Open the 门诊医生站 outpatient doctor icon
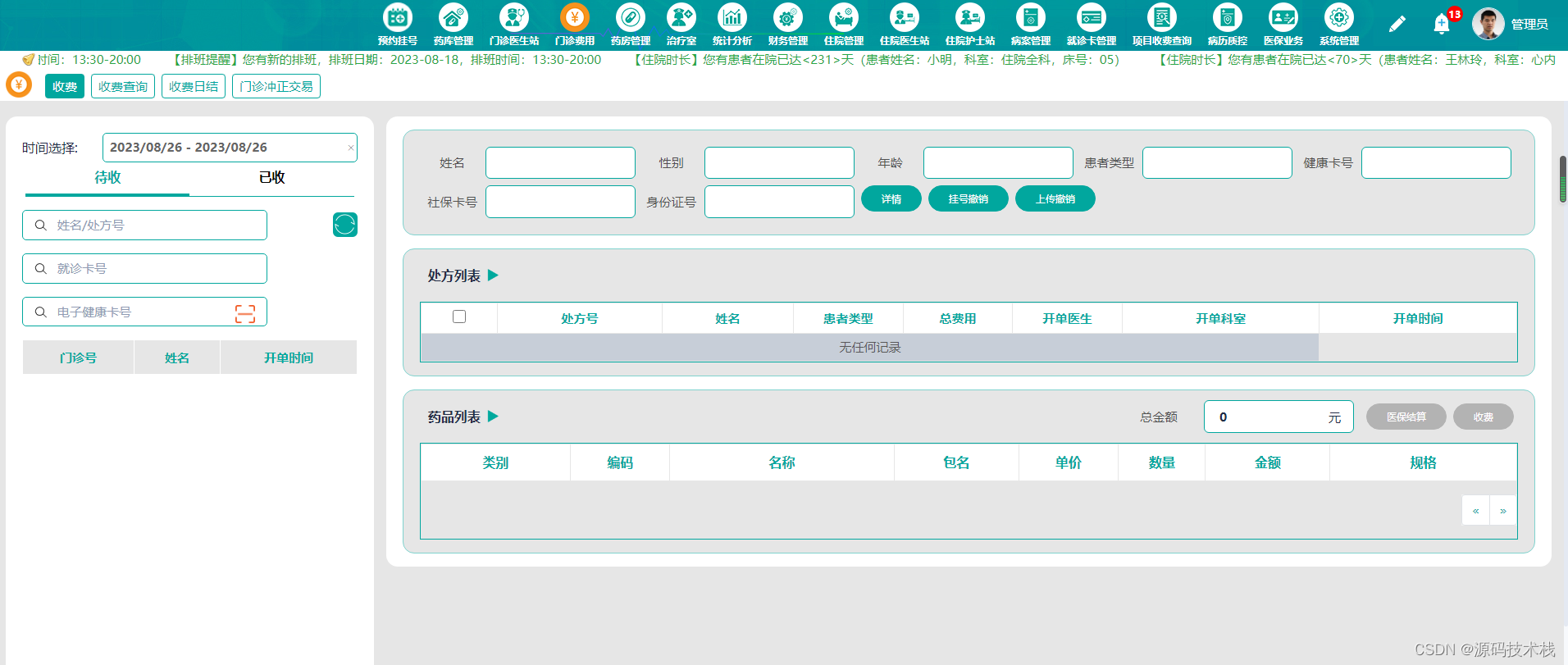Image resolution: width=1568 pixels, height=665 pixels. pos(514,18)
